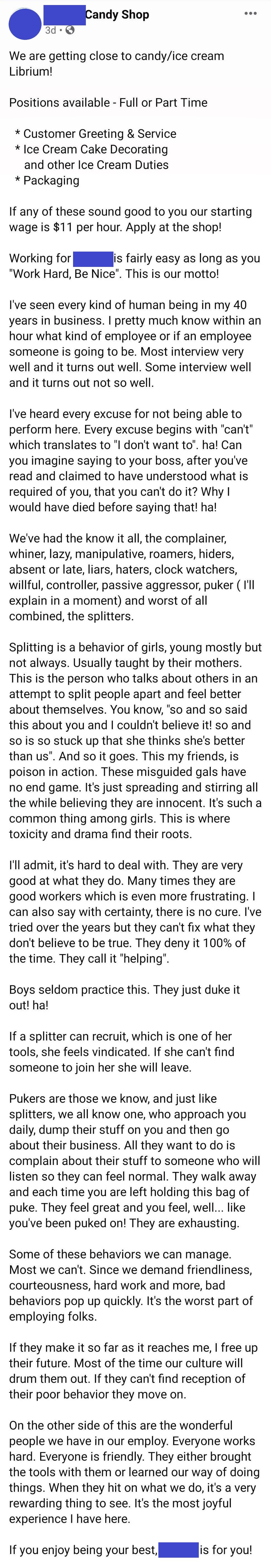Click the "We've had the know it all" paragraph
Screen dimensions: 271x1568
click(135, 576)
